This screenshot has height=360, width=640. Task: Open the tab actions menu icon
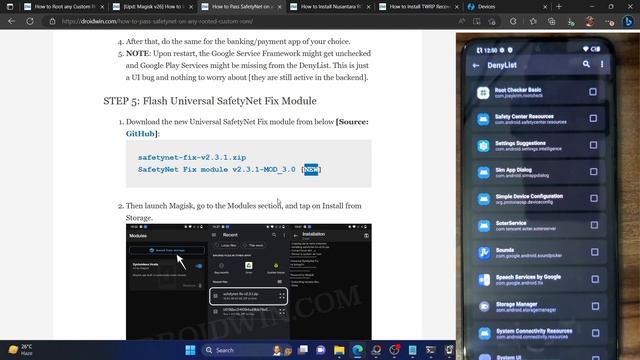(x=10, y=7)
